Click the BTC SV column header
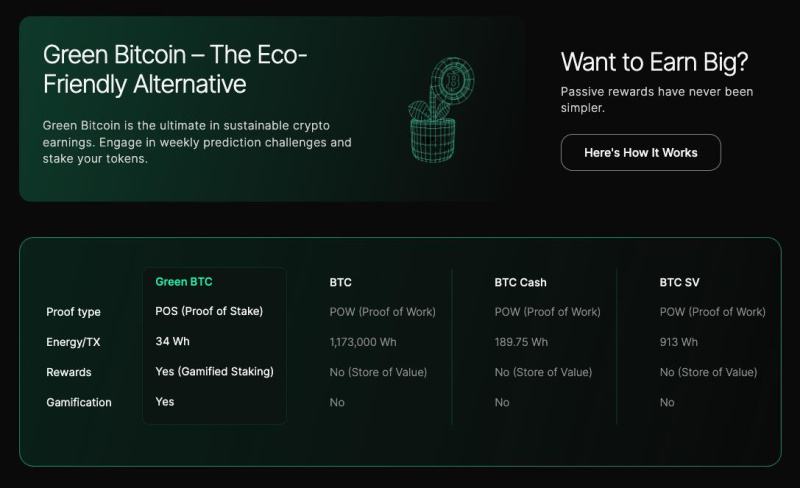 [x=680, y=282]
